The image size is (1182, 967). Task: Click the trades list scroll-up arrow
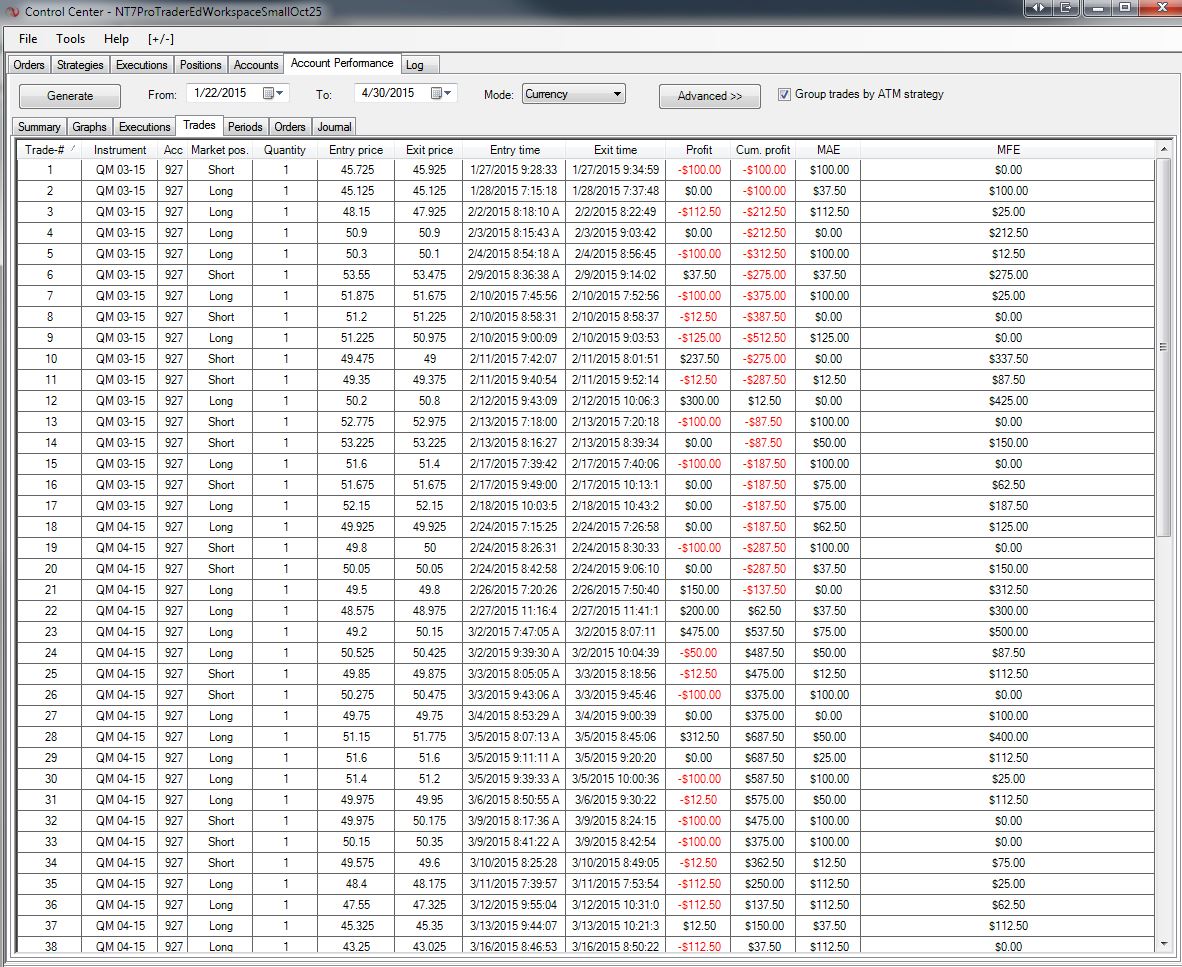1163,149
